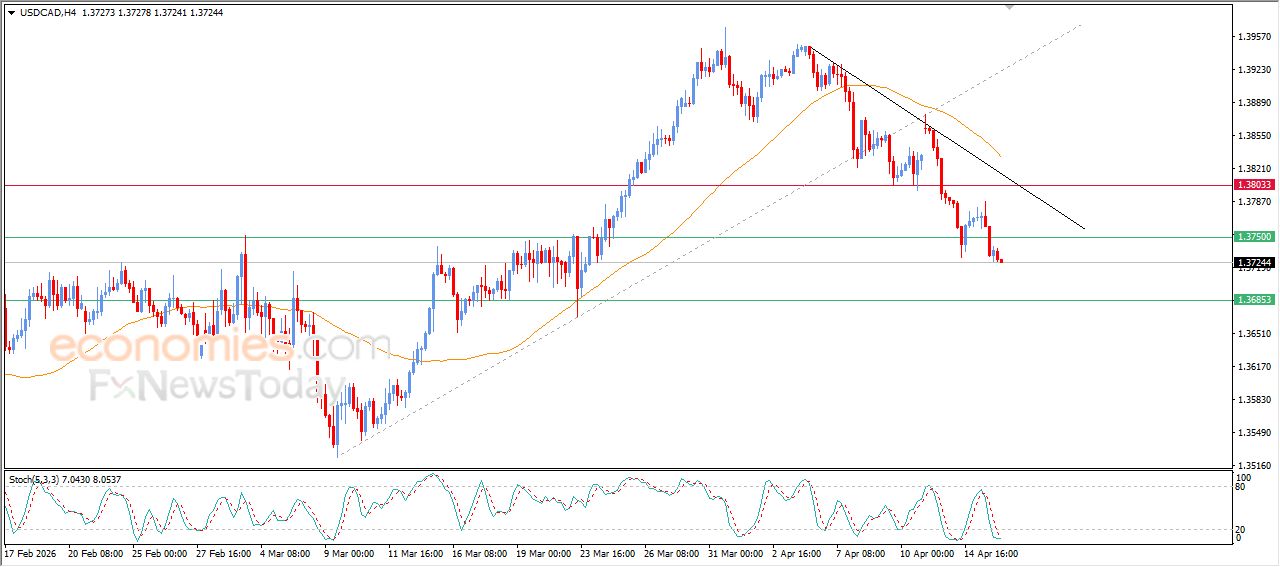Click the 80 level on stochastic scale
The height and width of the screenshot is (567, 1280).
[1241, 488]
